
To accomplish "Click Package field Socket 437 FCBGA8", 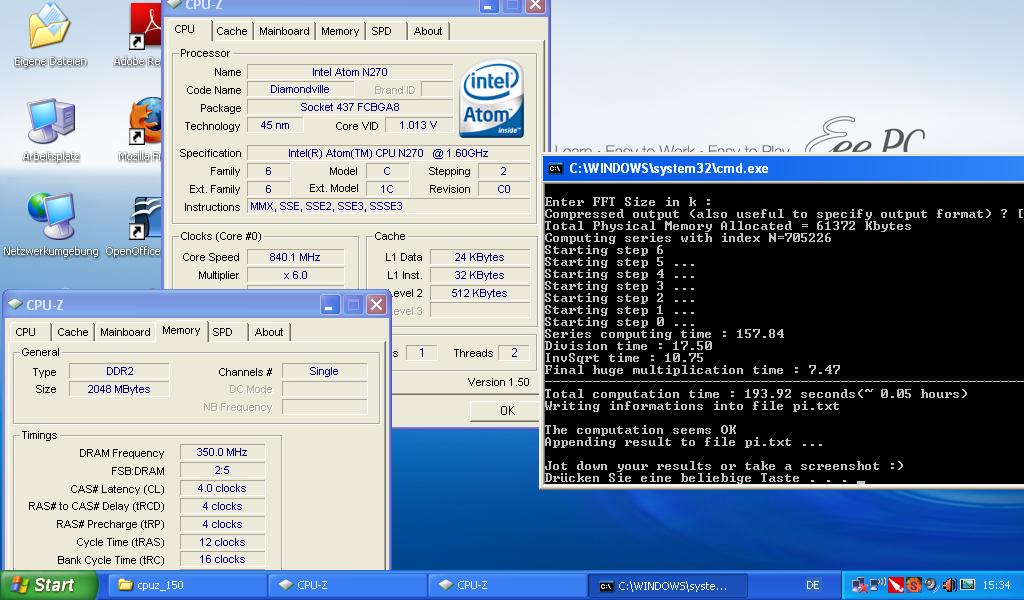I will [349, 107].
